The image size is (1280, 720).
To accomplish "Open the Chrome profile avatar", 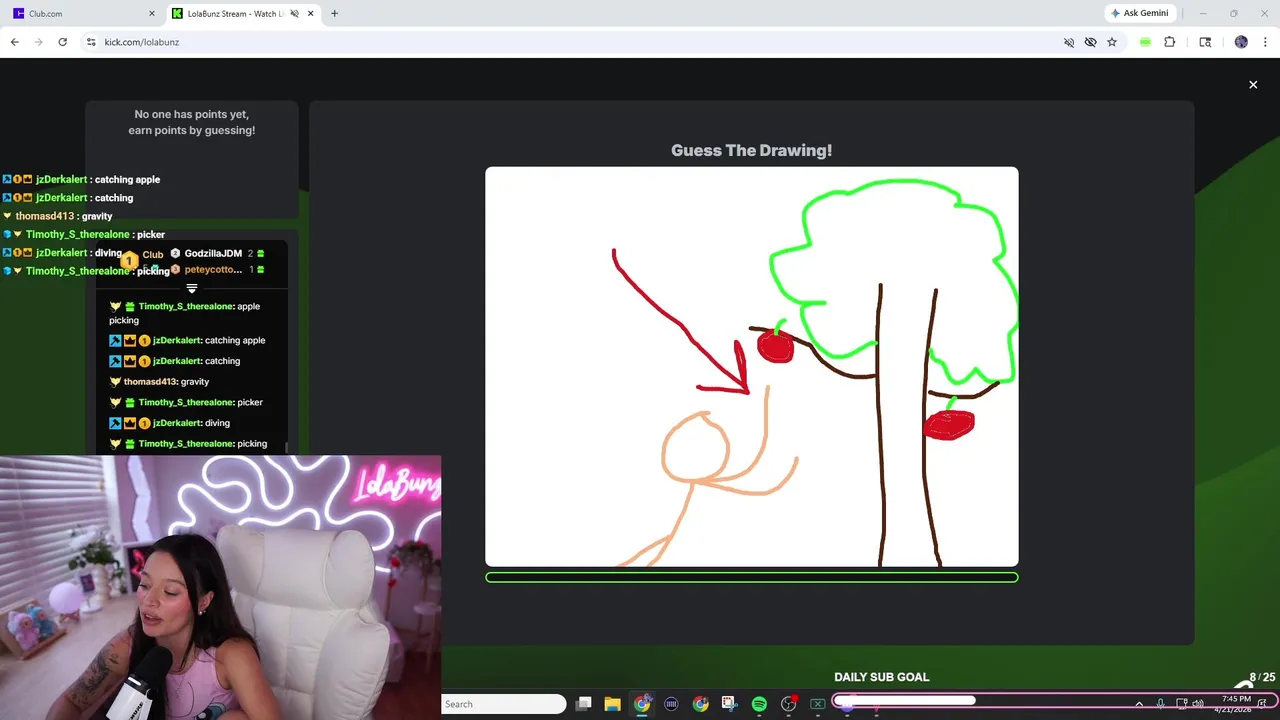I will click(1241, 42).
